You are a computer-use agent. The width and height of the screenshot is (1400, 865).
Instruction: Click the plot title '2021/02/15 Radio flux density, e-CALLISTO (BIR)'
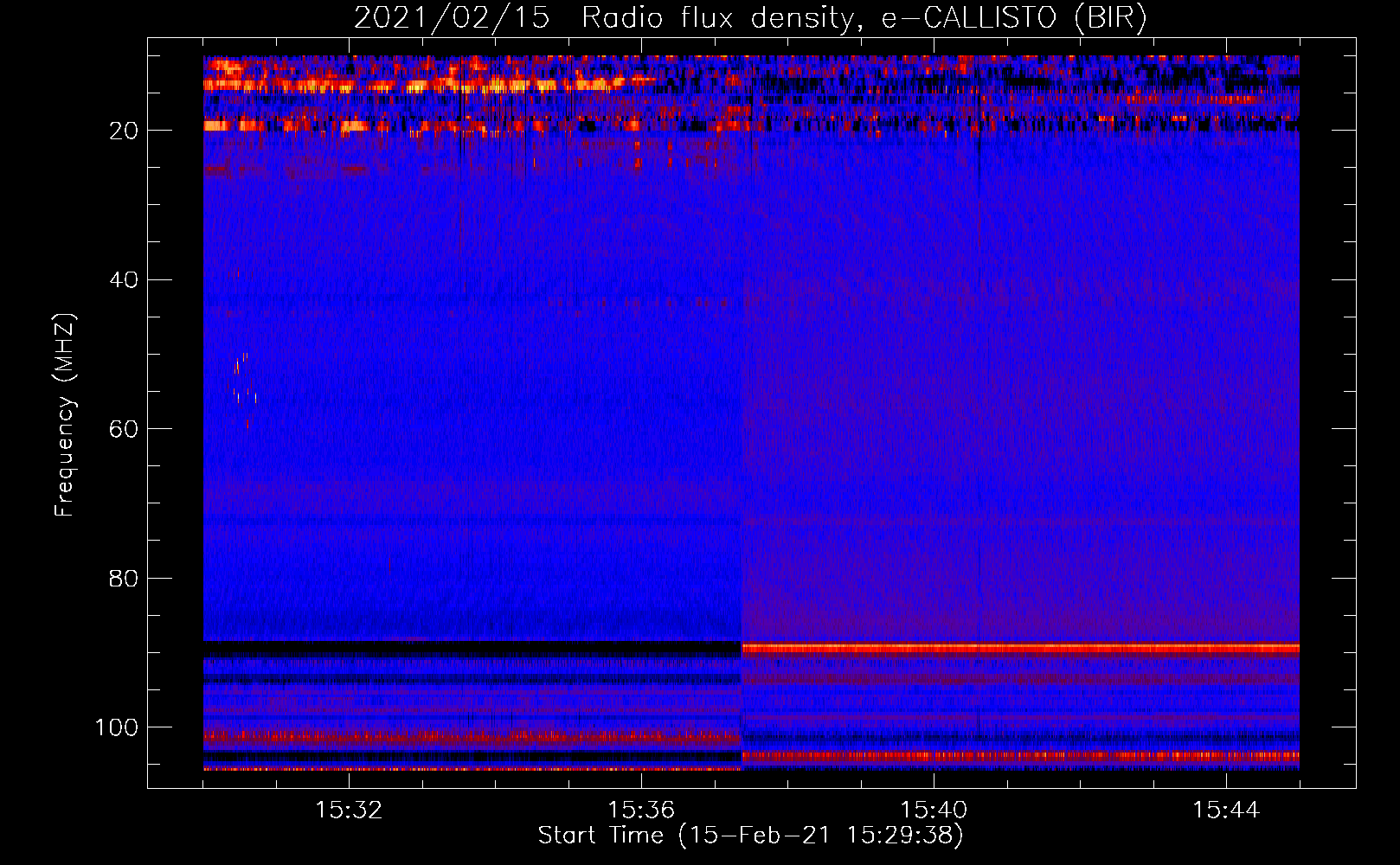pos(750,18)
